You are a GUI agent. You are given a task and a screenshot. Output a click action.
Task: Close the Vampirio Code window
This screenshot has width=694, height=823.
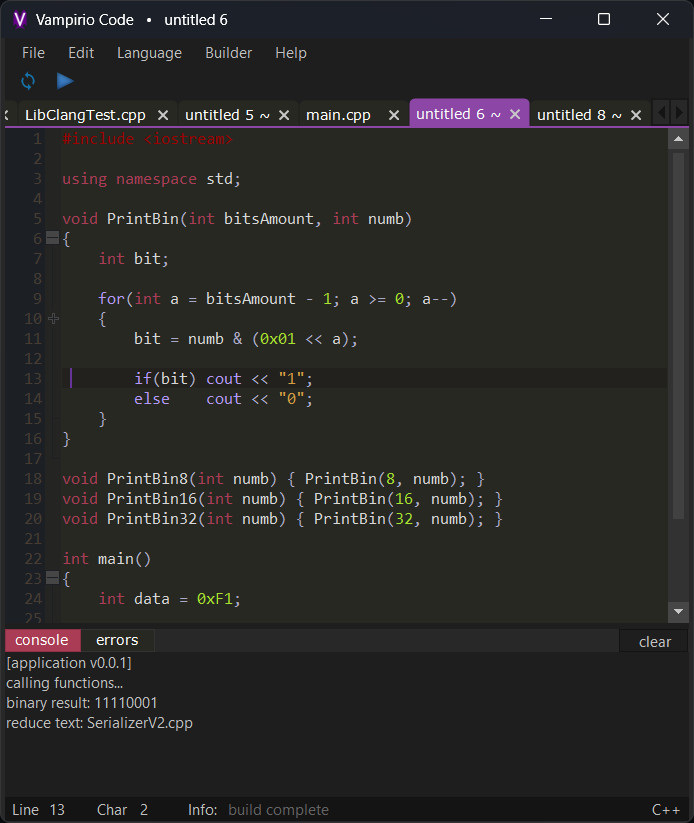663,19
